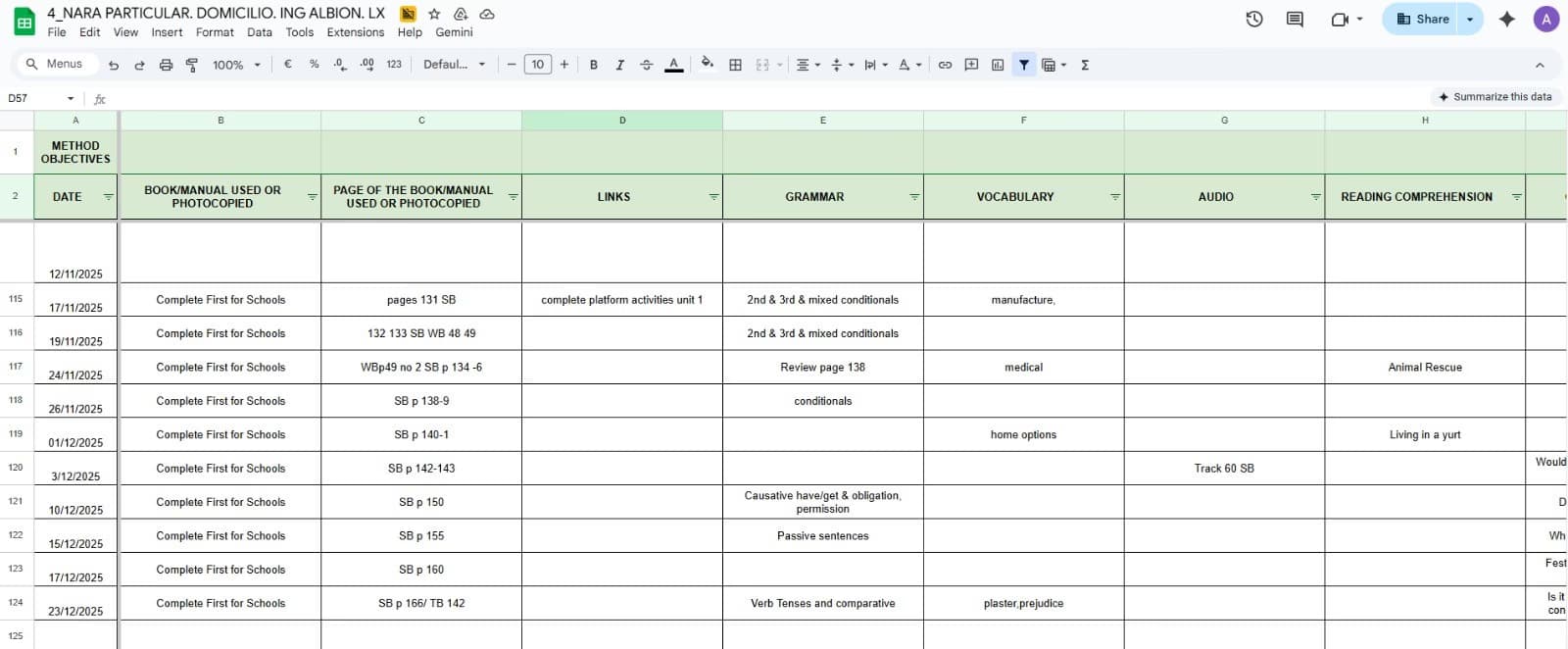Click the Share button
This screenshot has width=1568, height=649.
[1422, 19]
